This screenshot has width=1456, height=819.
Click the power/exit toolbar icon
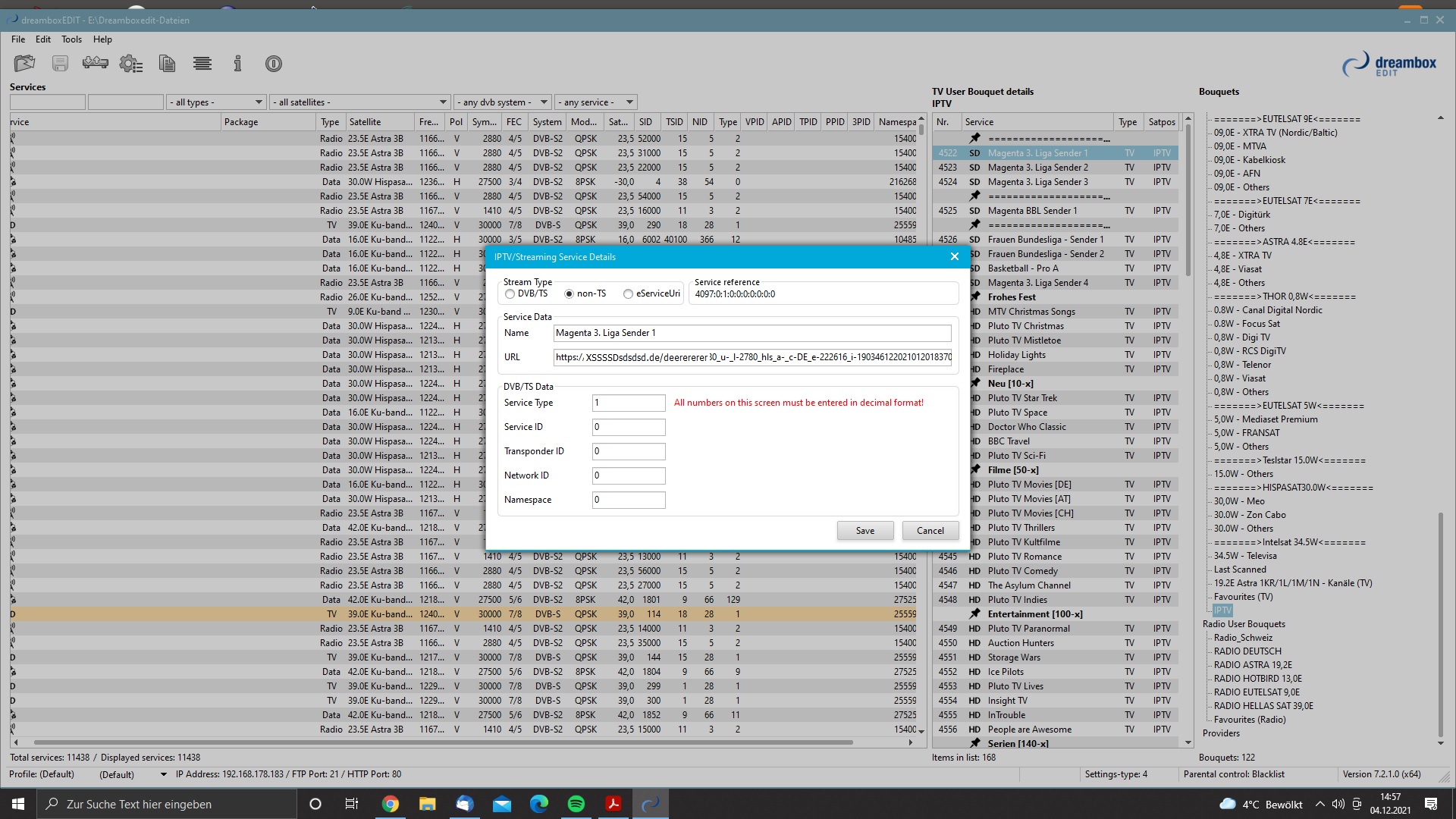[274, 64]
